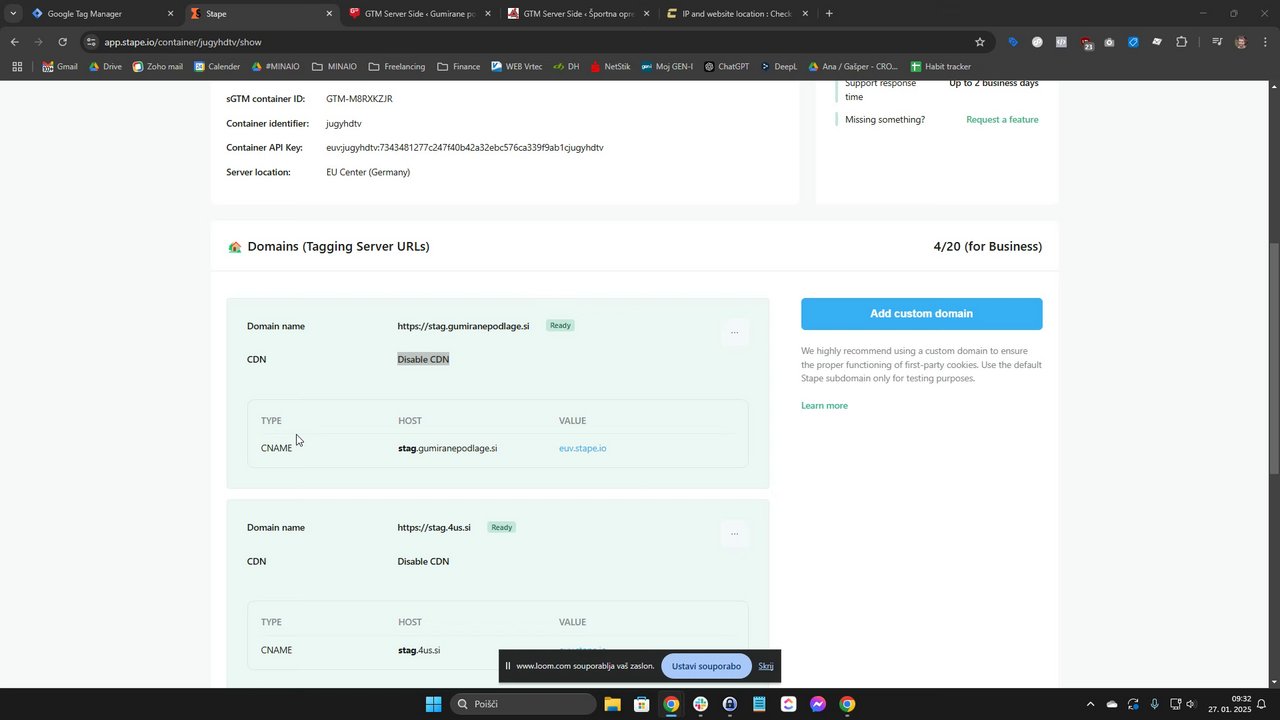Open Chrome three-dot menu
The image size is (1280, 720).
pyautogui.click(x=1265, y=42)
